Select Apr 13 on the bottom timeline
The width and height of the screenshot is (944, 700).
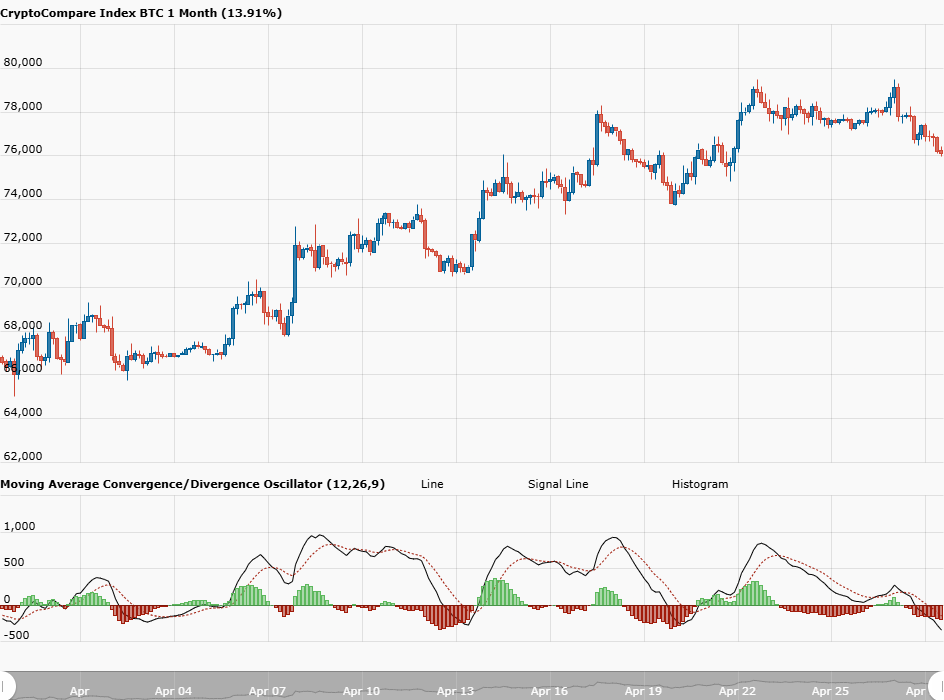[455, 691]
